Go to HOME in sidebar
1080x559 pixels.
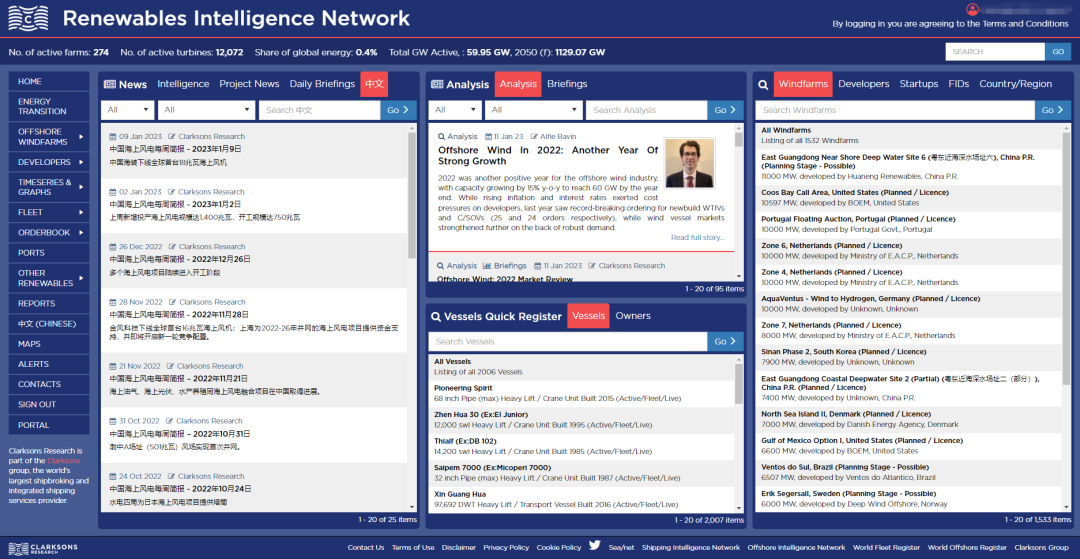[49, 81]
